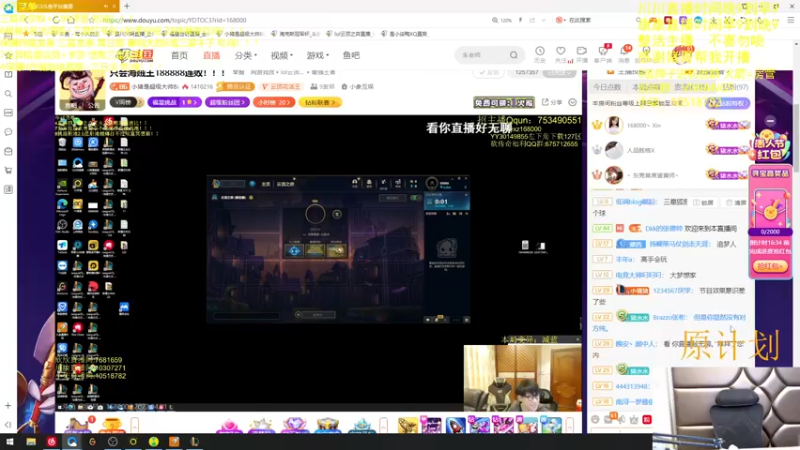Toggle the 锁屏 lock screen chat option
The width and height of the screenshot is (800, 450).
tap(704, 203)
